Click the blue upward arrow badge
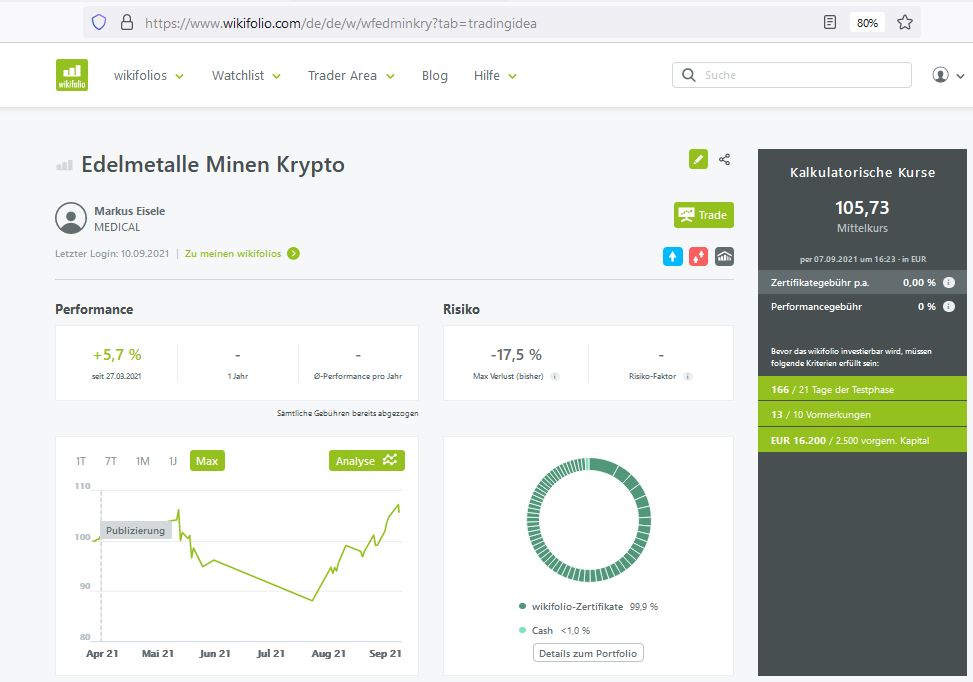The image size is (973, 682). (x=673, y=256)
